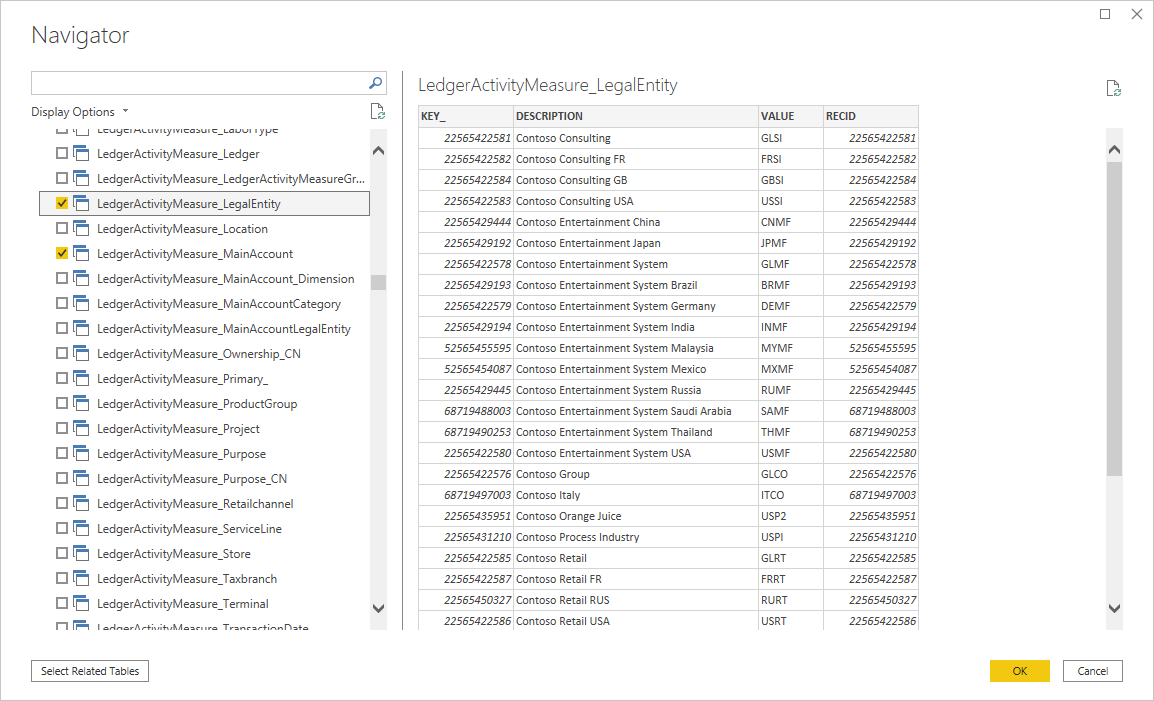Viewport: 1154px width, 701px height.
Task: Check LedgerActivityMeasure_Ledger checkbox
Action: point(62,153)
